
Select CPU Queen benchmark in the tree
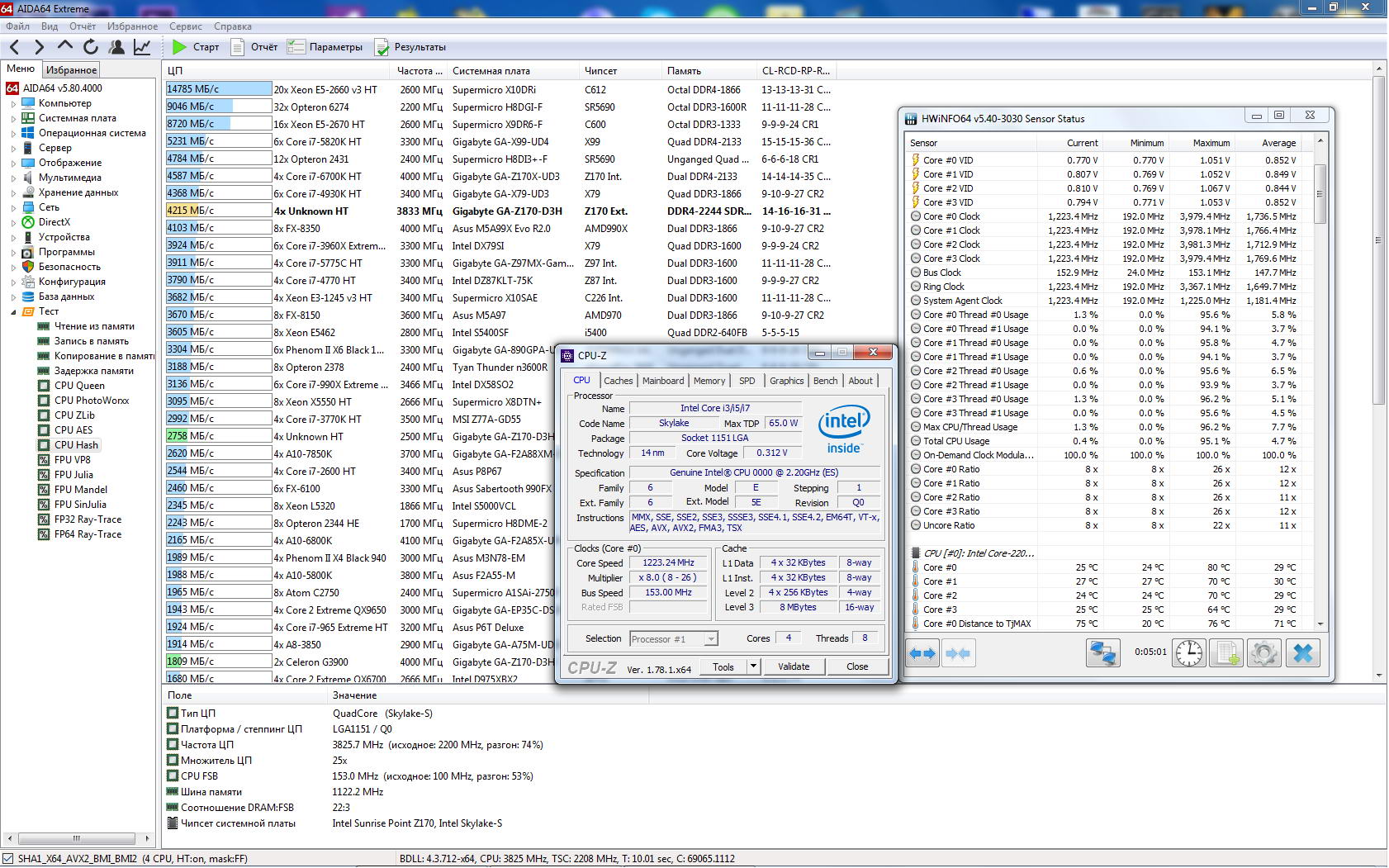(x=79, y=386)
